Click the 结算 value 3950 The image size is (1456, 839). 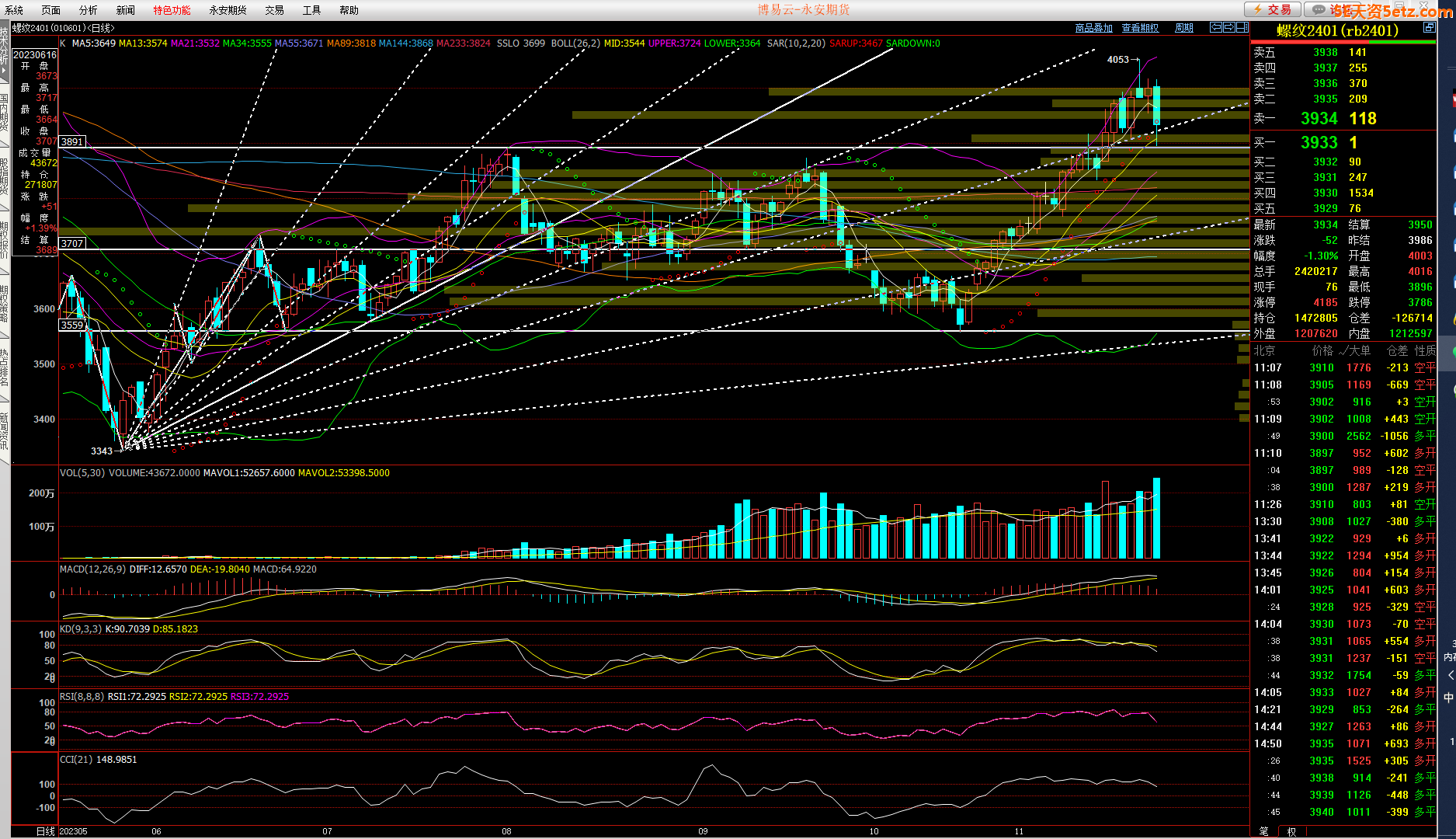tap(1420, 225)
